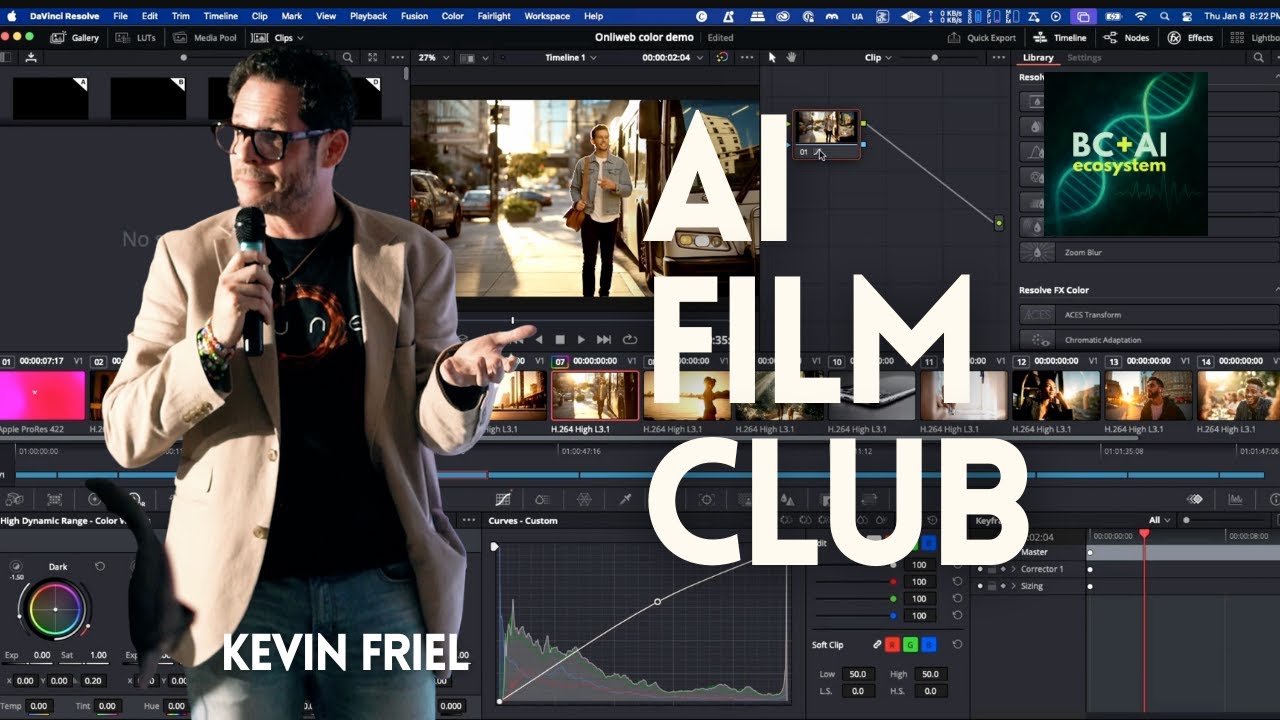Expand the Sizing keyframe track

[1014, 586]
